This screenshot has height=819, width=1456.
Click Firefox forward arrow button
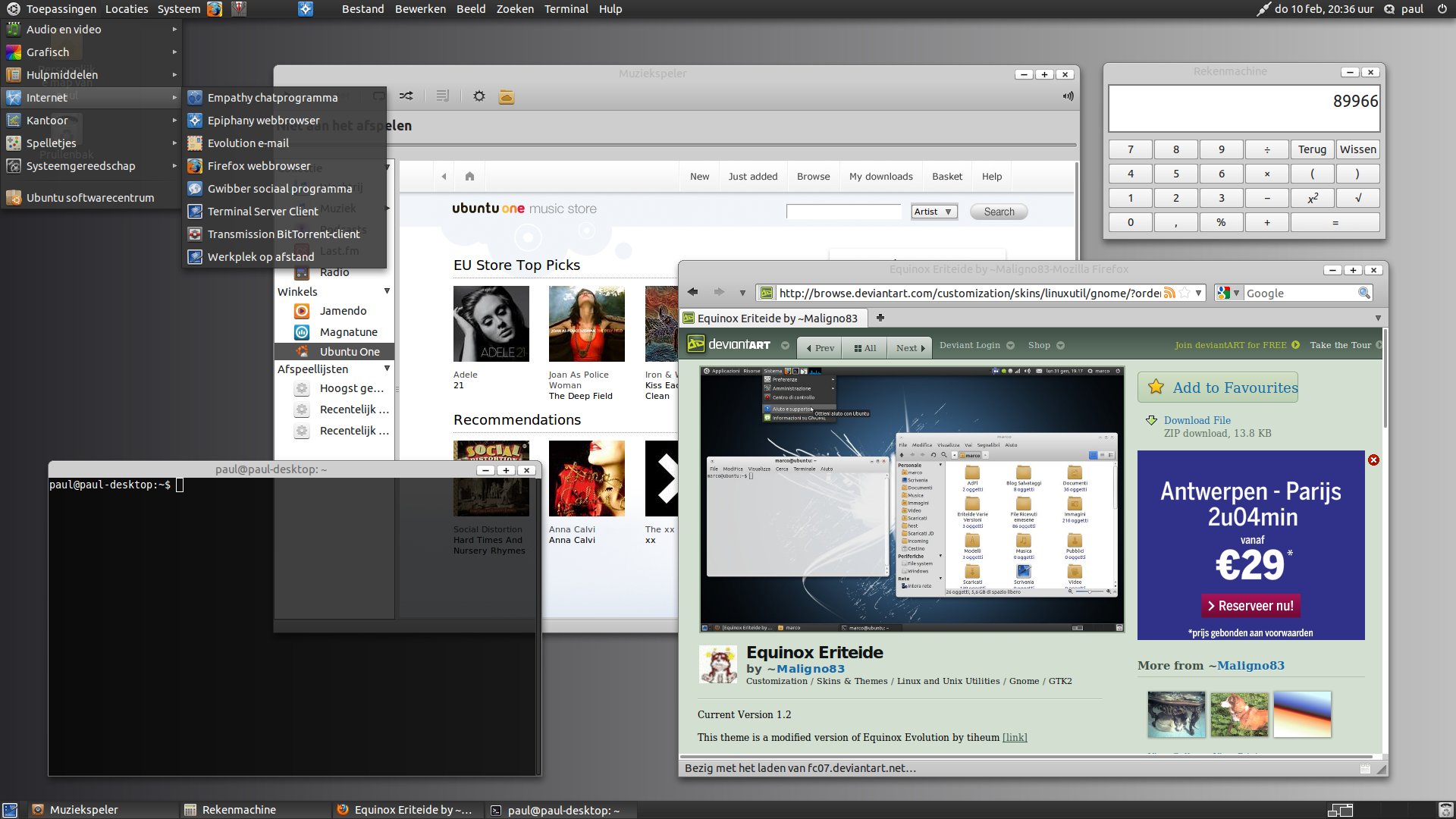pos(719,293)
